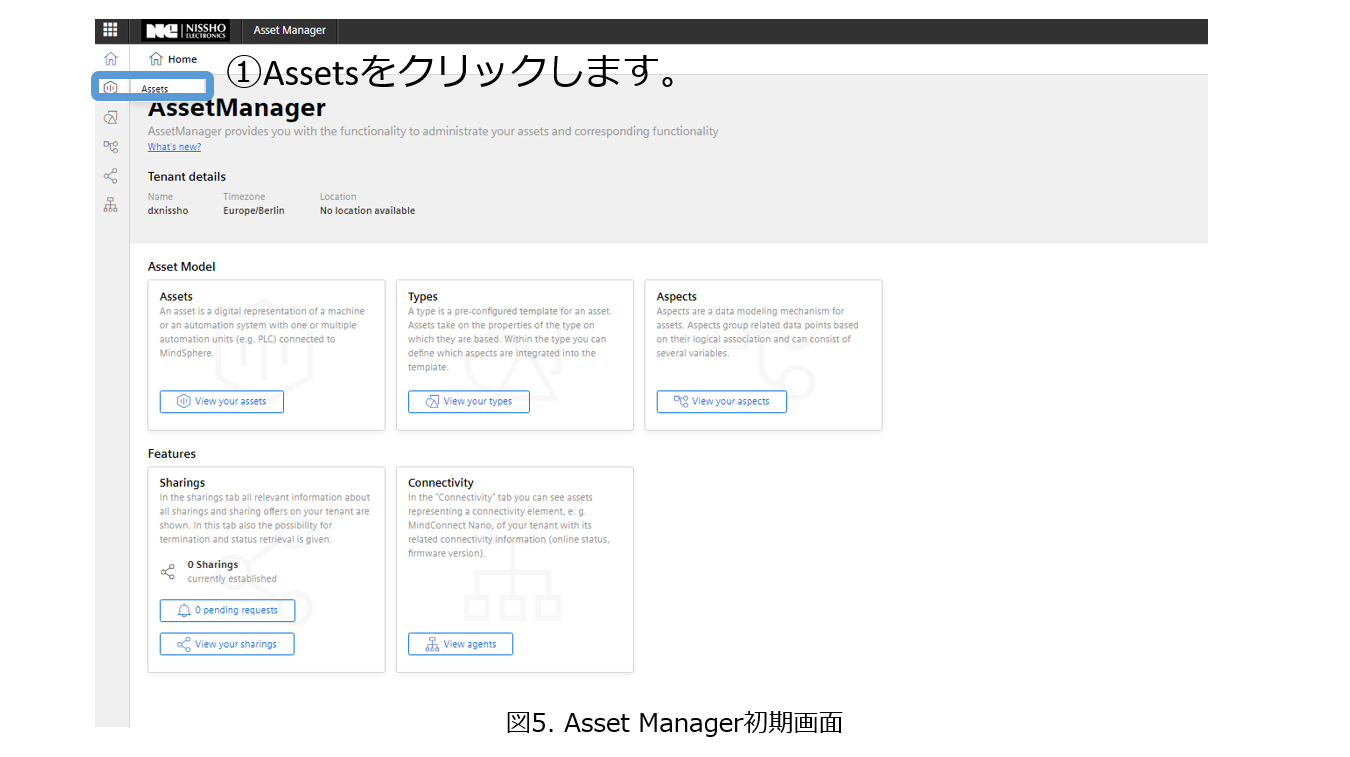Select the Asset Manager tab
This screenshot has height=757, width=1350.
[x=289, y=30]
